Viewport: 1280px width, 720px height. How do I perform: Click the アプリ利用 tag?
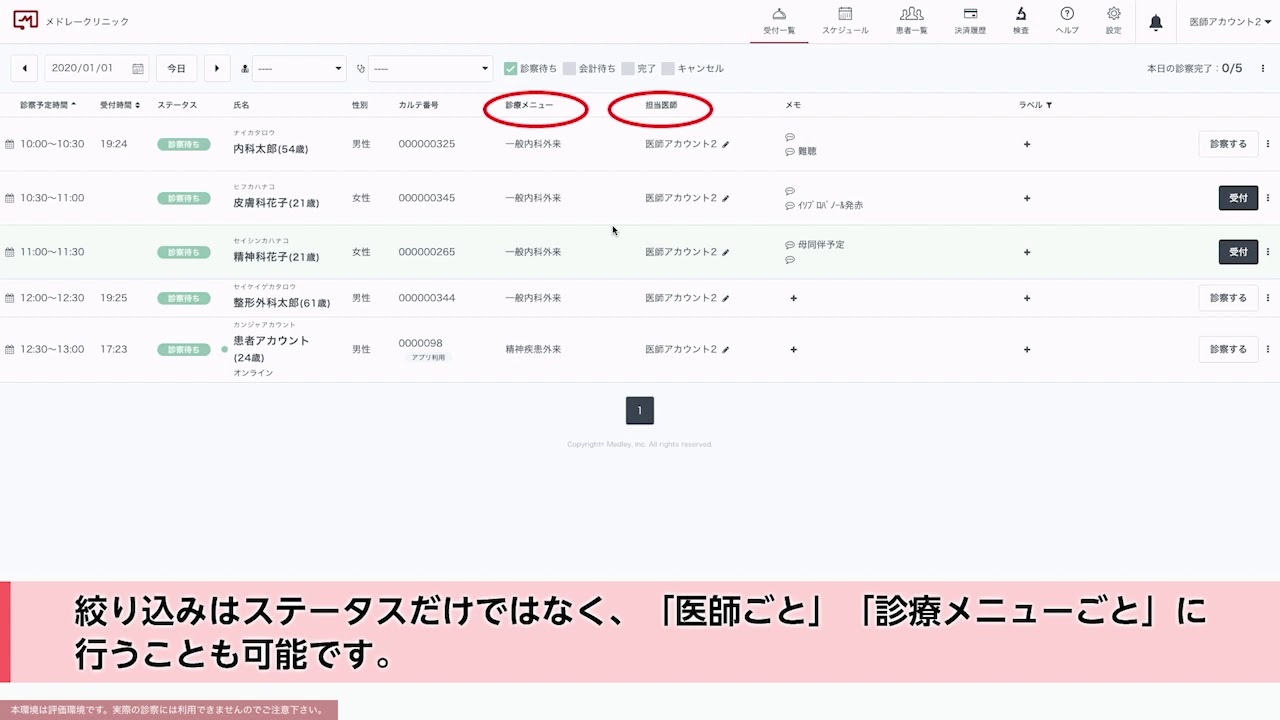tap(428, 357)
